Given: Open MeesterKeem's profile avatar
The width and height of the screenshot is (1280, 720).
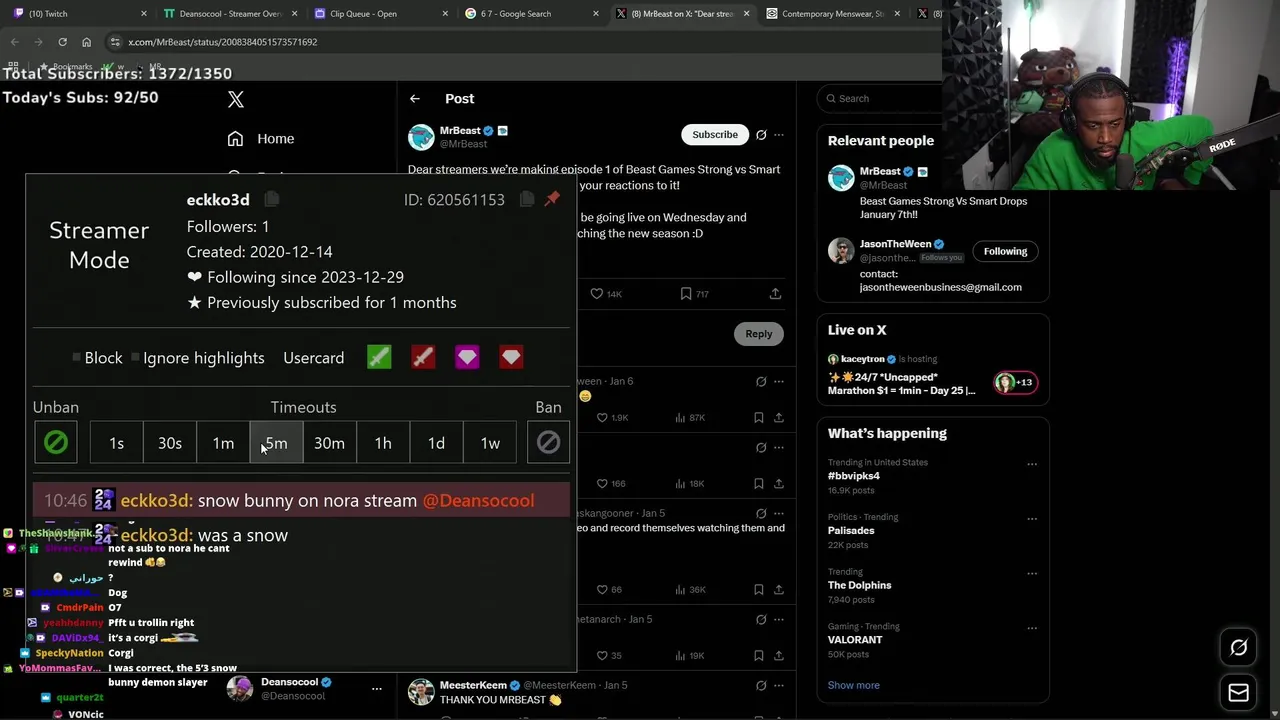Looking at the screenshot, I should (421, 691).
